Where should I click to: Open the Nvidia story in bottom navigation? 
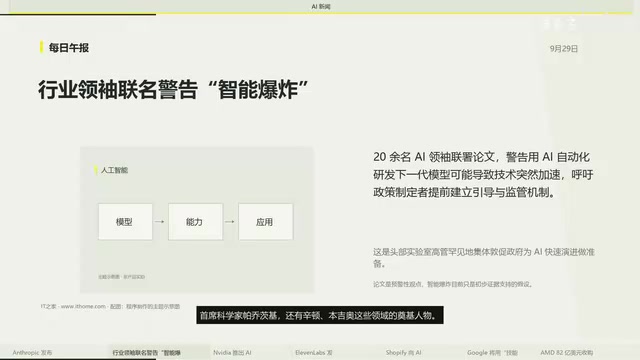coord(232,353)
